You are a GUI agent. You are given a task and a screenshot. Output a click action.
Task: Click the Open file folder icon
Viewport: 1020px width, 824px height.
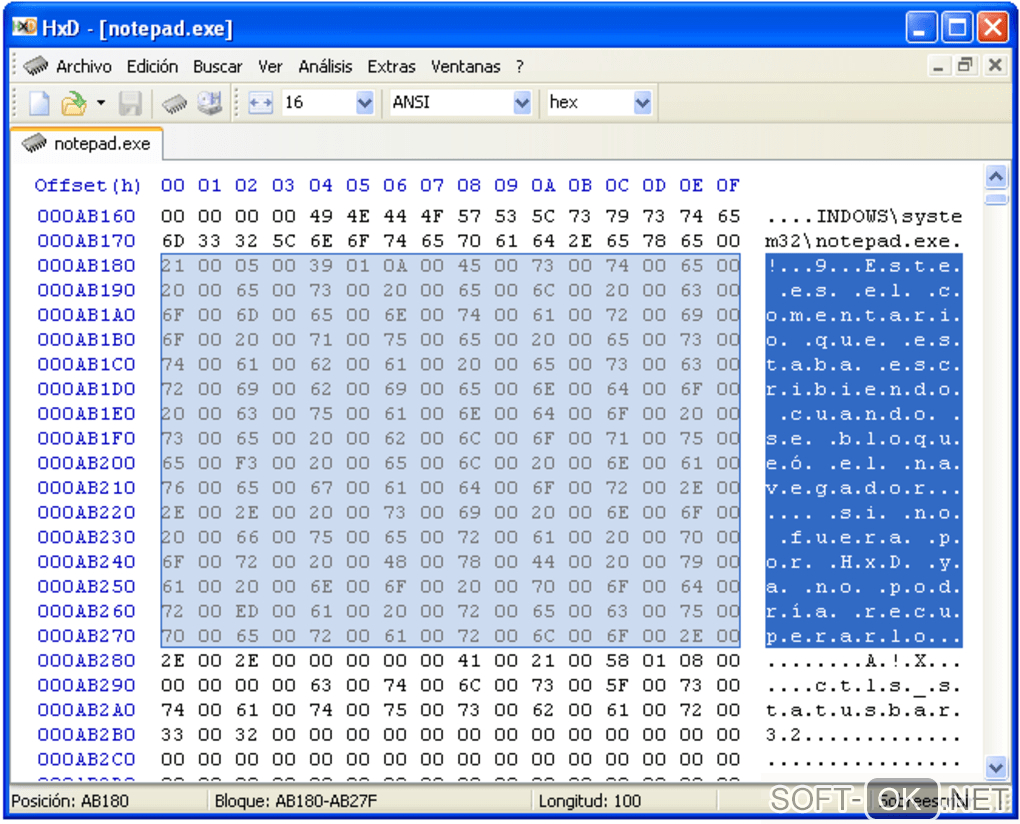click(x=74, y=103)
